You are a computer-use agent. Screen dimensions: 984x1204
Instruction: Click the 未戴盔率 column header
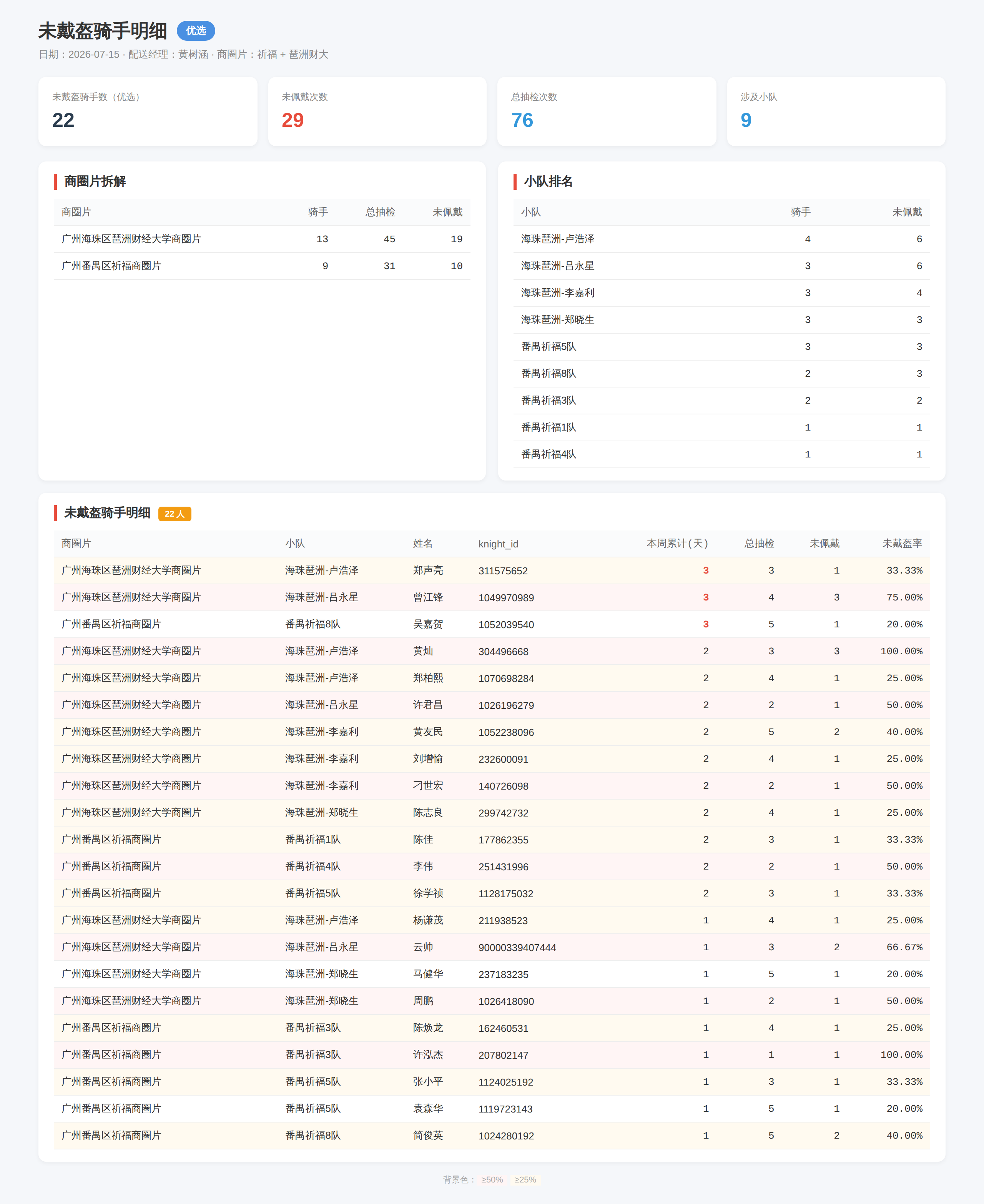[903, 544]
